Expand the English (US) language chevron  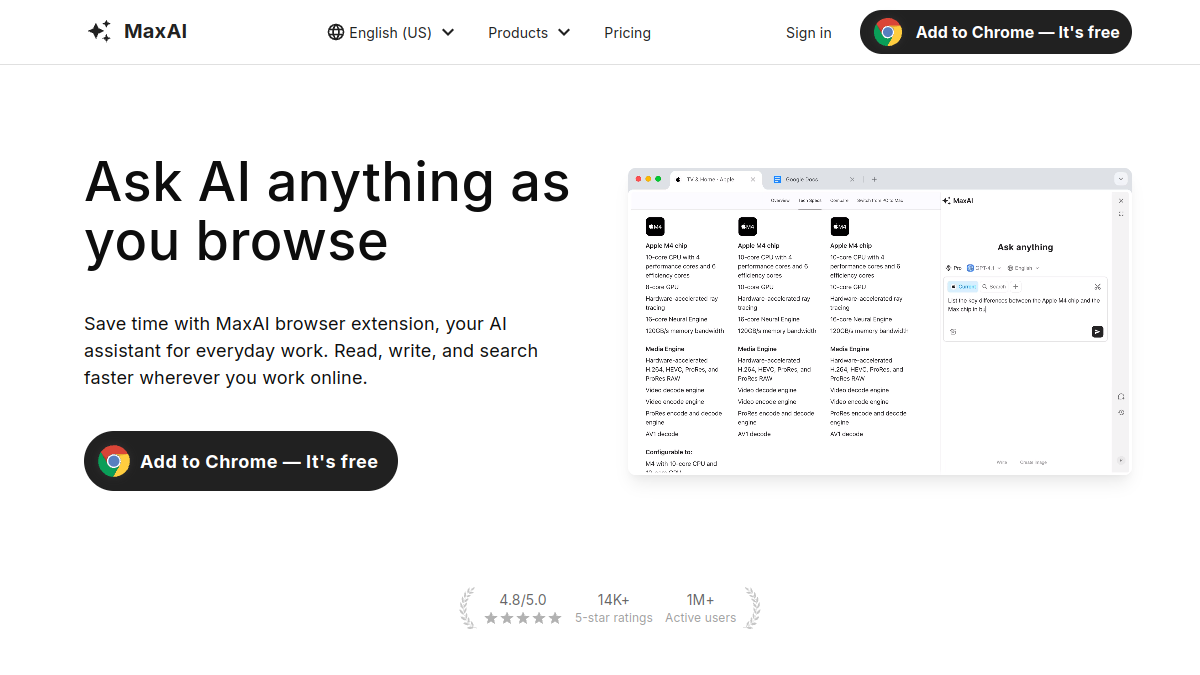448,32
